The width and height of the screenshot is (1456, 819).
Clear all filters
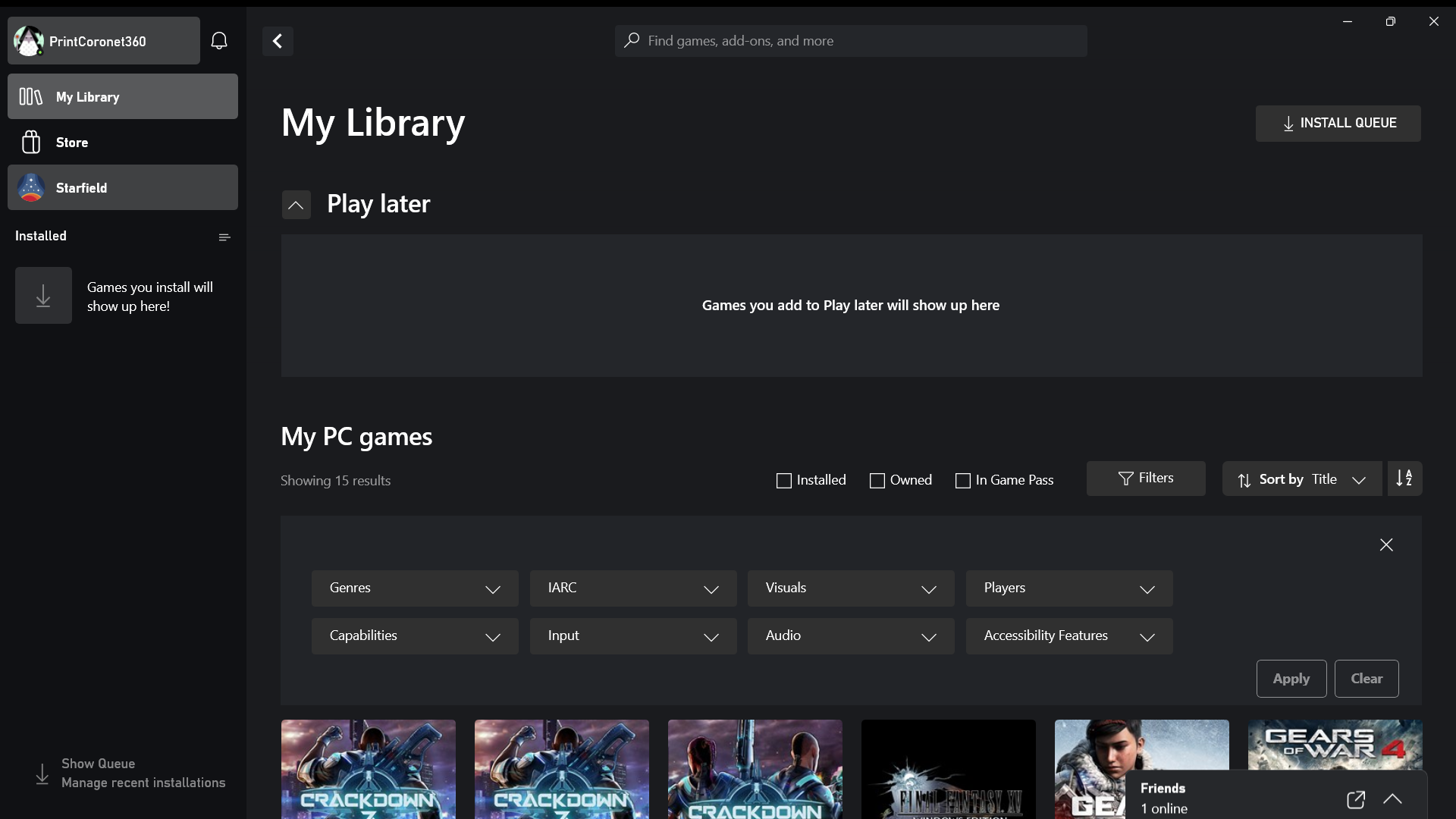coord(1367,679)
